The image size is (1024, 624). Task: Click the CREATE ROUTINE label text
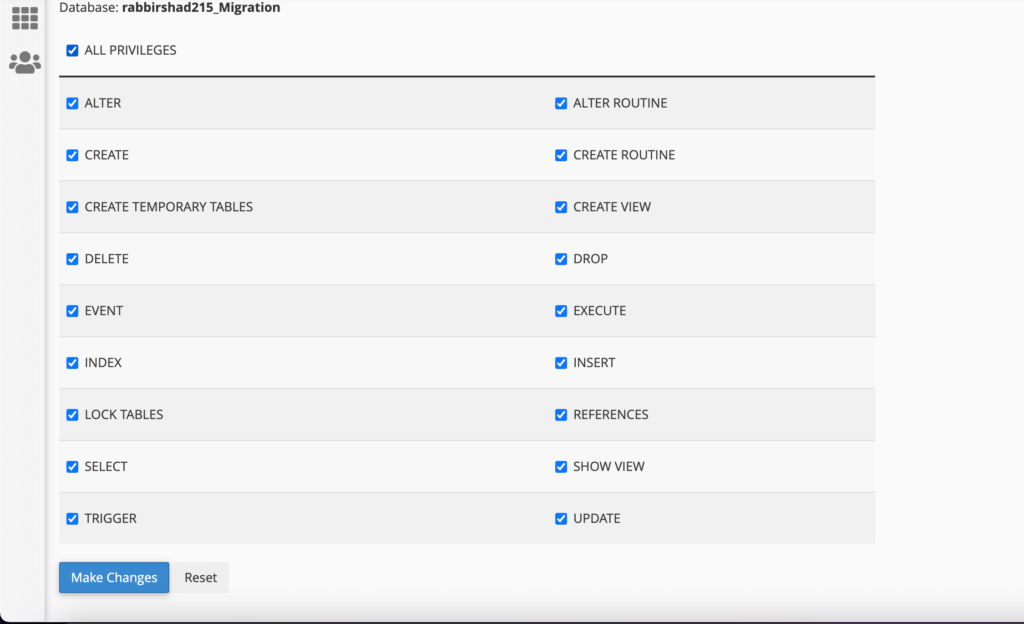[624, 155]
